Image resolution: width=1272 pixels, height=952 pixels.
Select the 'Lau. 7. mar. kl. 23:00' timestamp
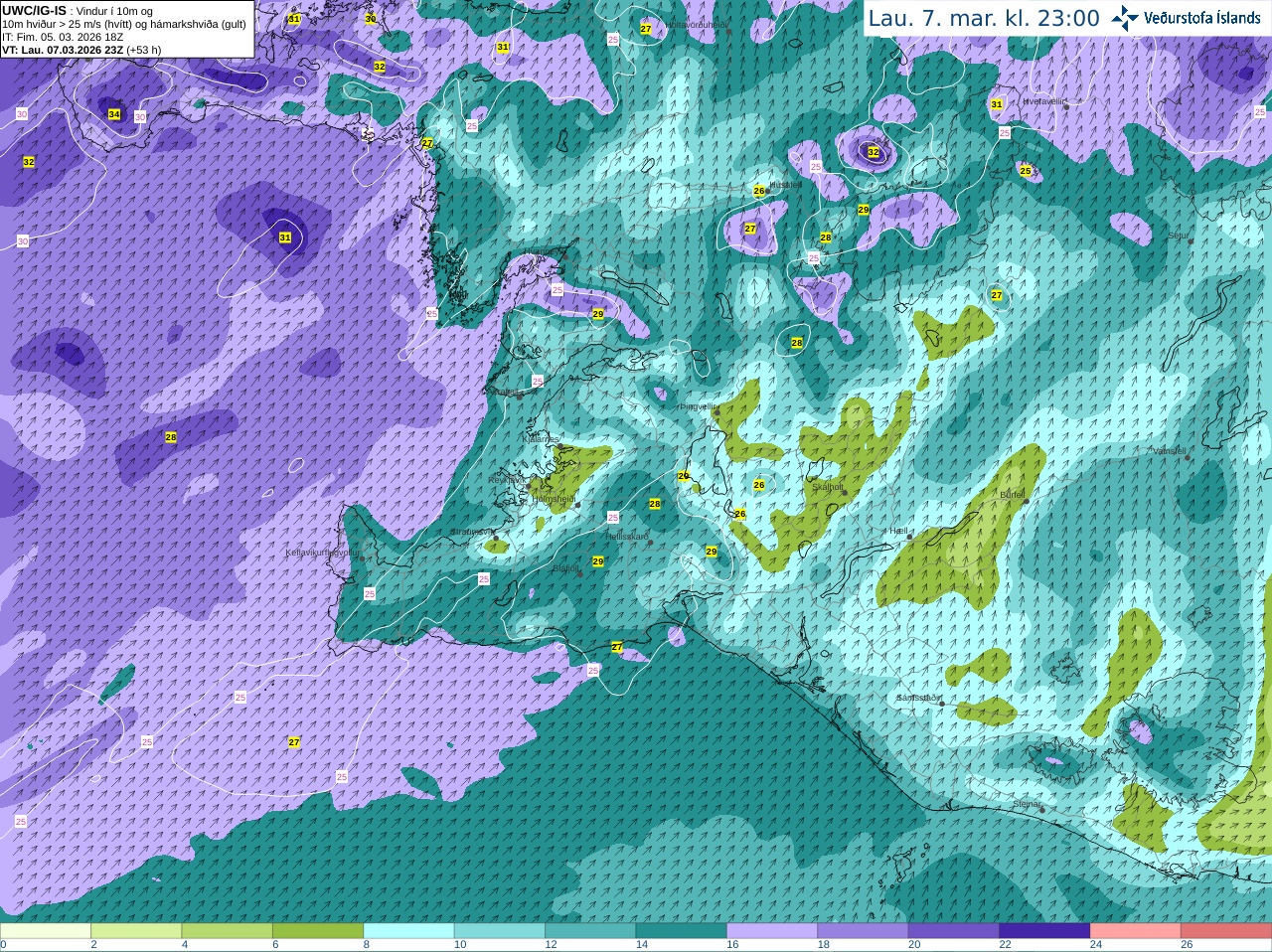pyautogui.click(x=984, y=18)
